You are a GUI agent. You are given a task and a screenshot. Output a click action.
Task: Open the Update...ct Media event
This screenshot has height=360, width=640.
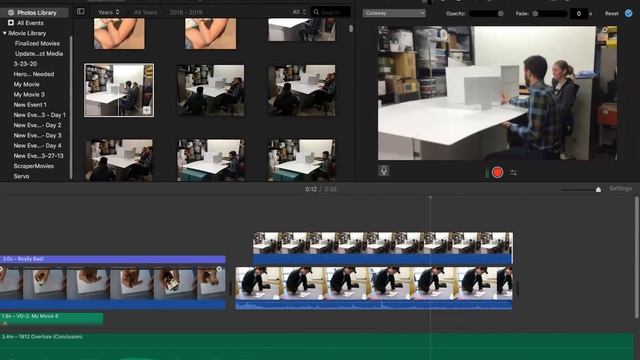pos(39,53)
